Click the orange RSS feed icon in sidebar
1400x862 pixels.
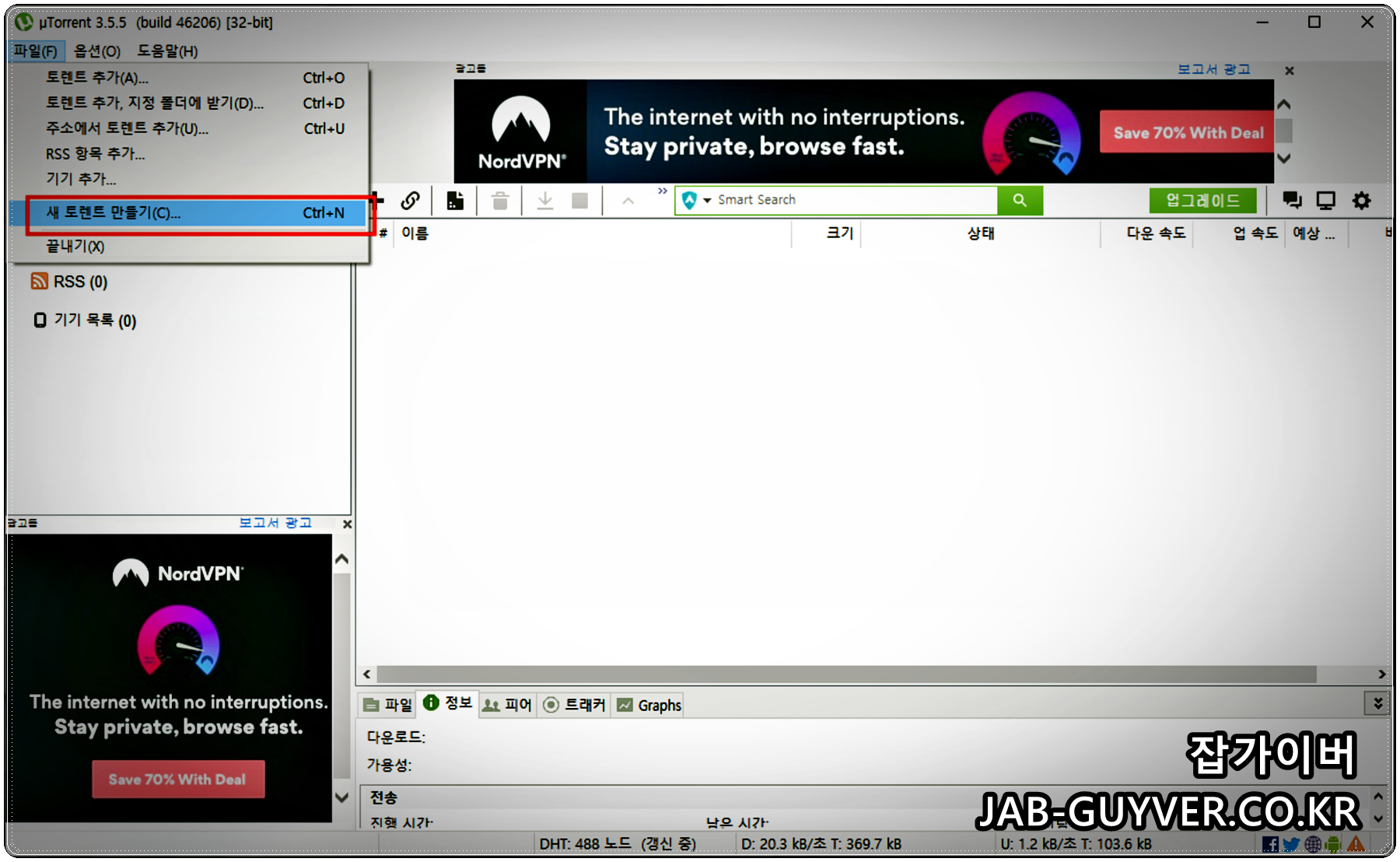point(40,281)
